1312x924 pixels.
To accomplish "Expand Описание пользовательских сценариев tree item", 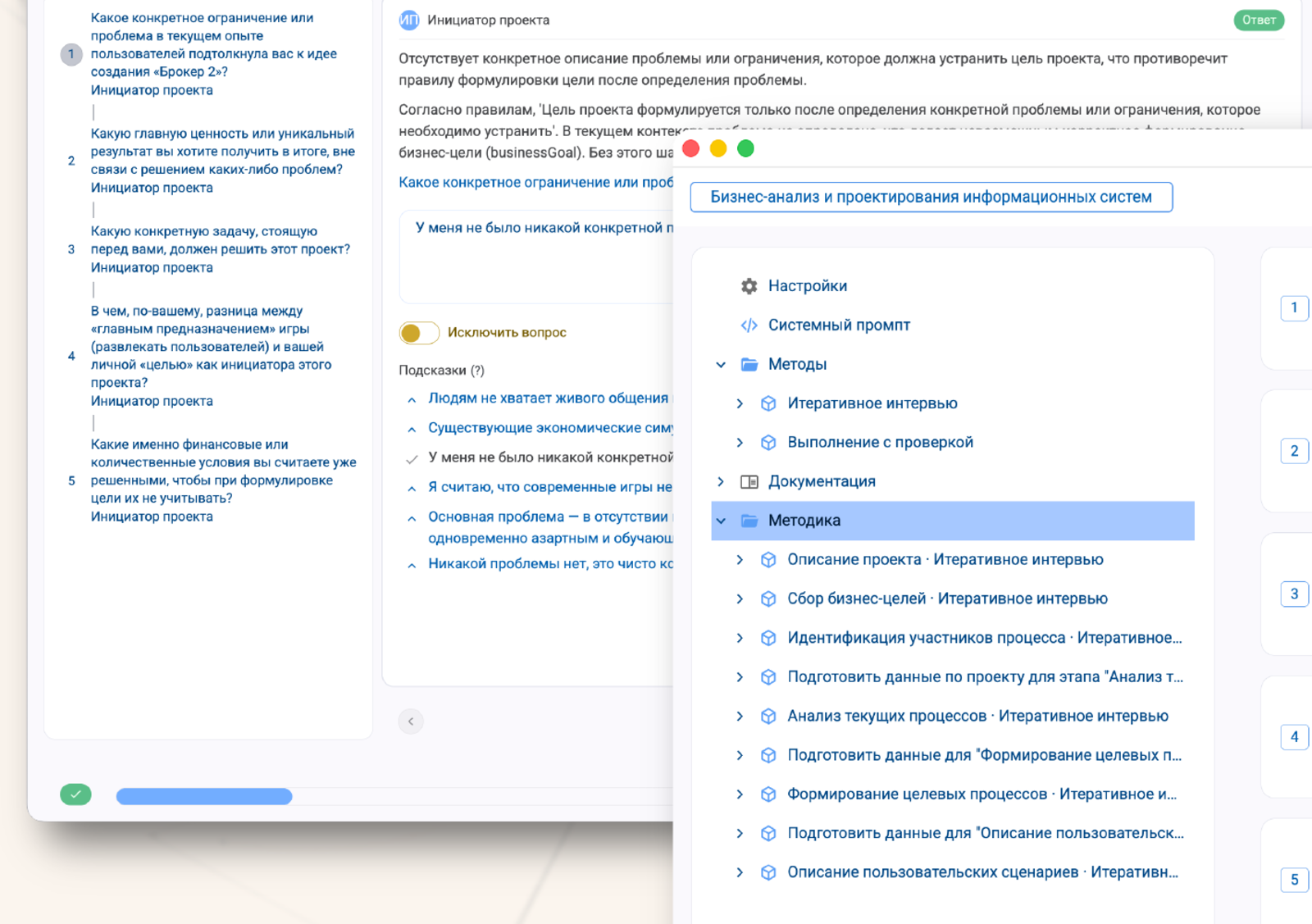I will [740, 872].
